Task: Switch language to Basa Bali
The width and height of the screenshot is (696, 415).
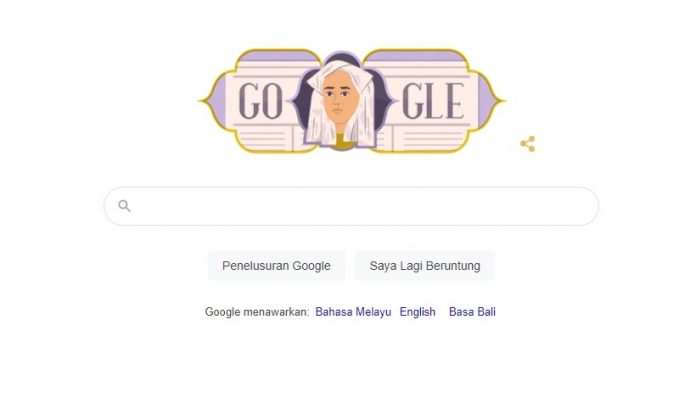Action: [472, 312]
